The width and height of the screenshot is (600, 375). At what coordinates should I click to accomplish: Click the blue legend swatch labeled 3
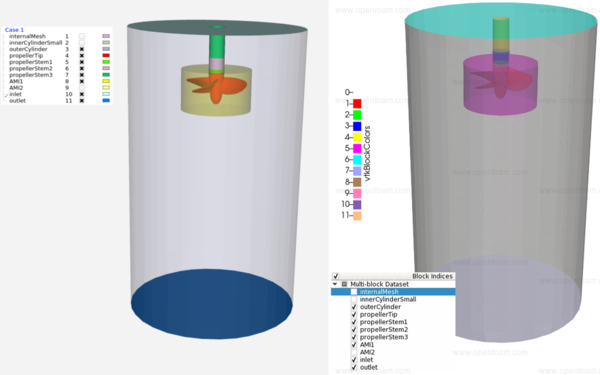pyautogui.click(x=357, y=126)
